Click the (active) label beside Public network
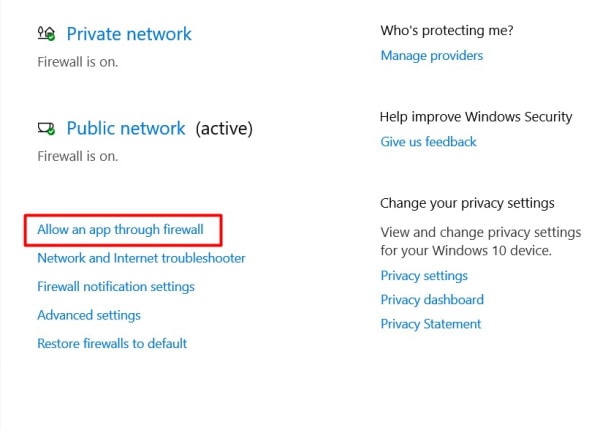The height and width of the screenshot is (430, 600). [x=224, y=129]
